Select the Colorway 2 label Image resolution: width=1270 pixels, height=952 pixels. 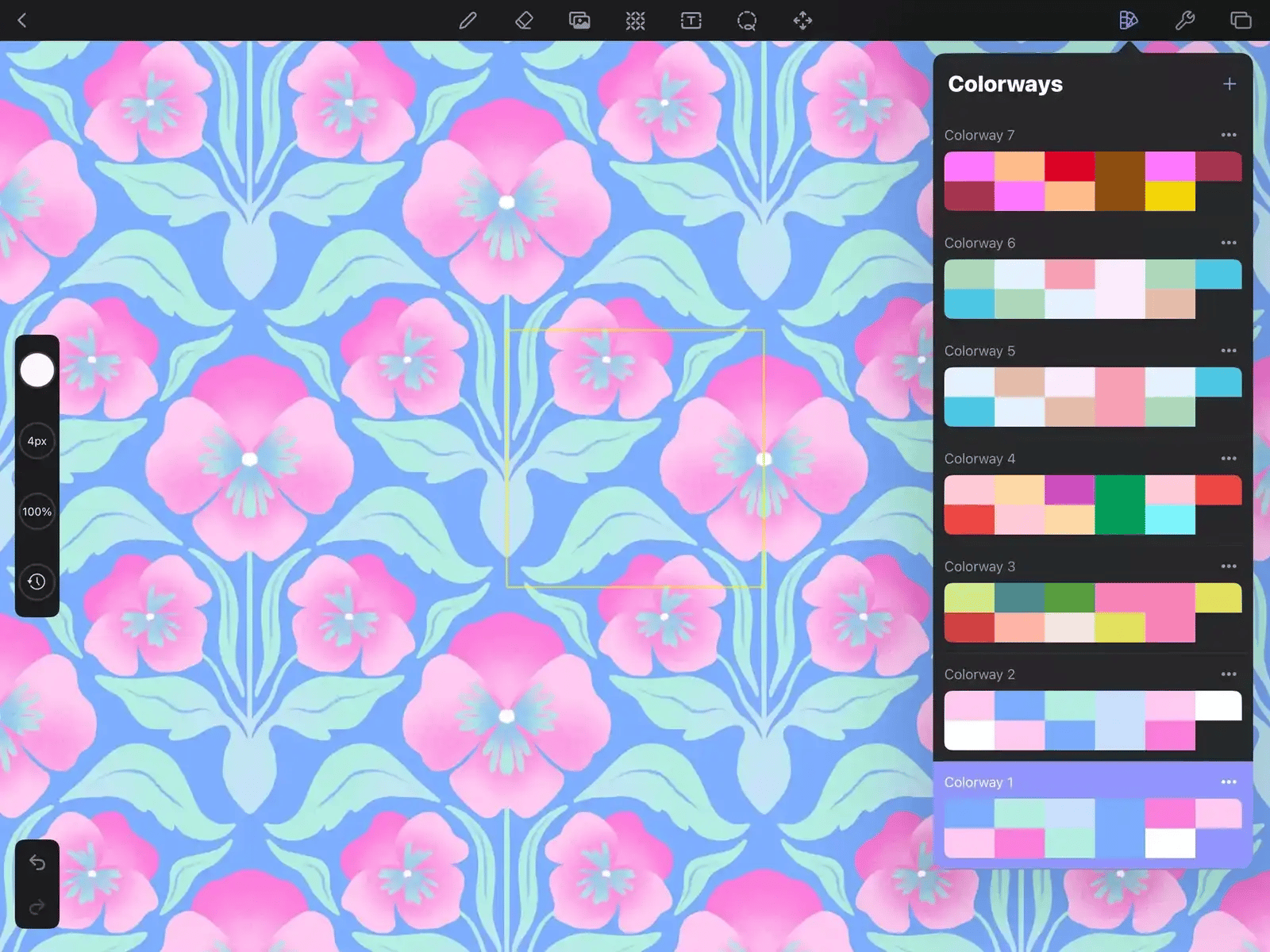pyautogui.click(x=979, y=675)
